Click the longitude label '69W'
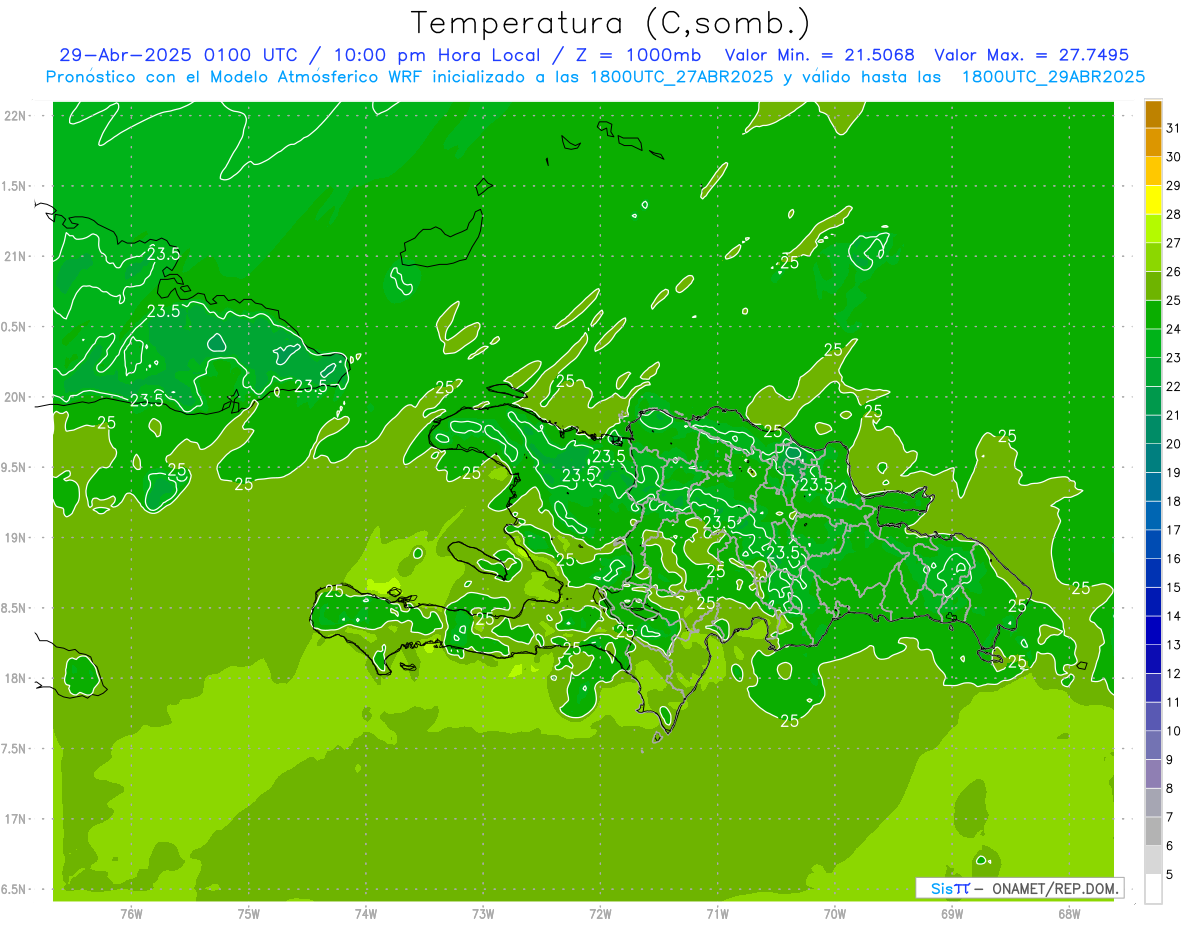Image resolution: width=1200 pixels, height=927 pixels. point(952,914)
